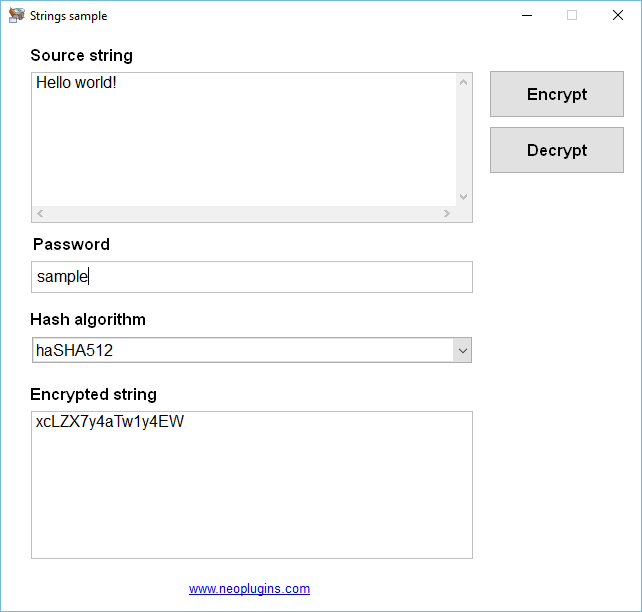This screenshot has height=612, width=642.
Task: Select the haSHA512 combo box field
Action: (x=251, y=350)
